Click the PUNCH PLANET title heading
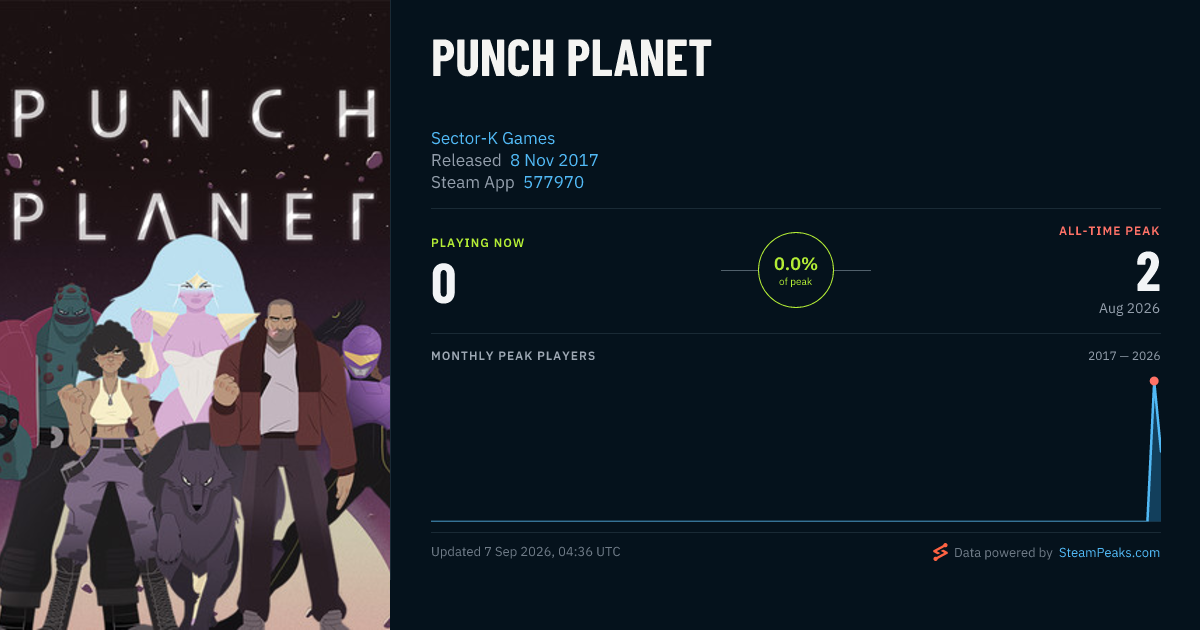1200x630 pixels. pyautogui.click(x=571, y=58)
